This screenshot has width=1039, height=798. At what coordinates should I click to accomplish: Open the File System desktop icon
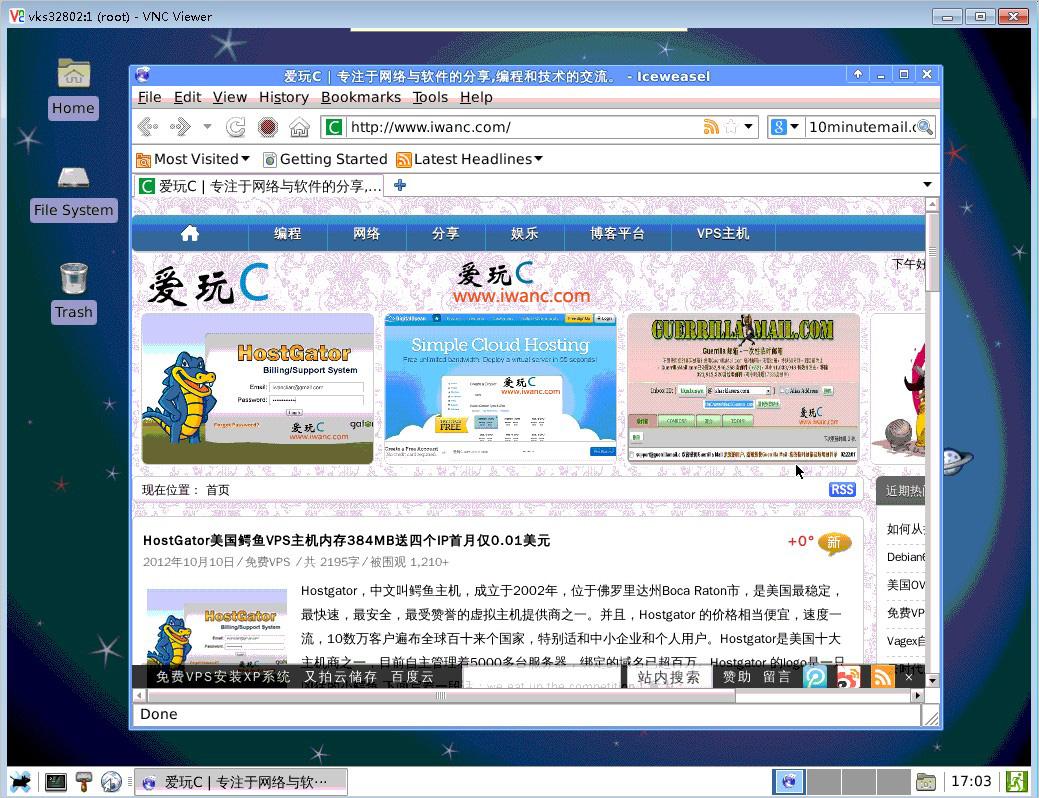74,192
